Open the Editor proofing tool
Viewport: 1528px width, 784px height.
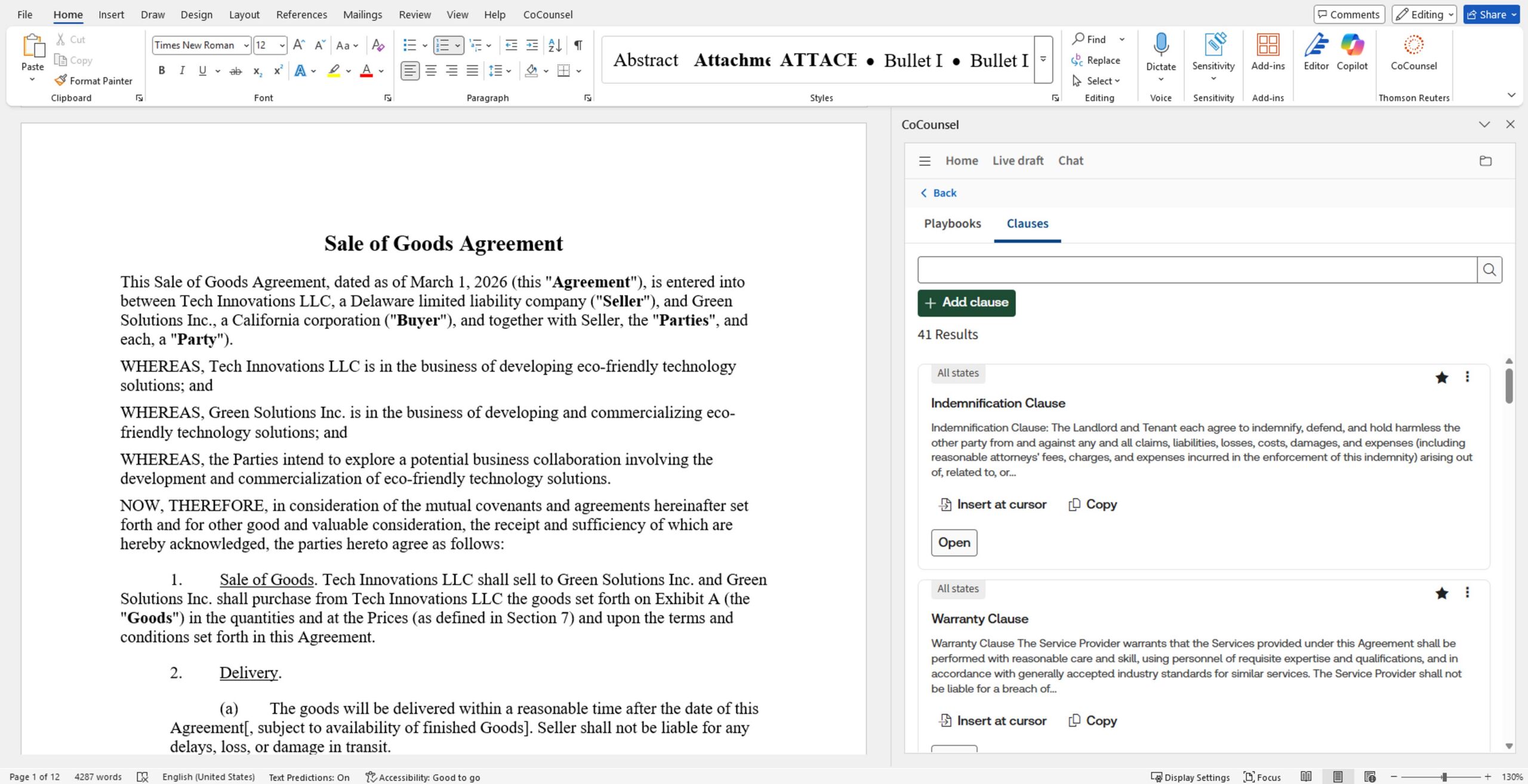click(x=1316, y=53)
